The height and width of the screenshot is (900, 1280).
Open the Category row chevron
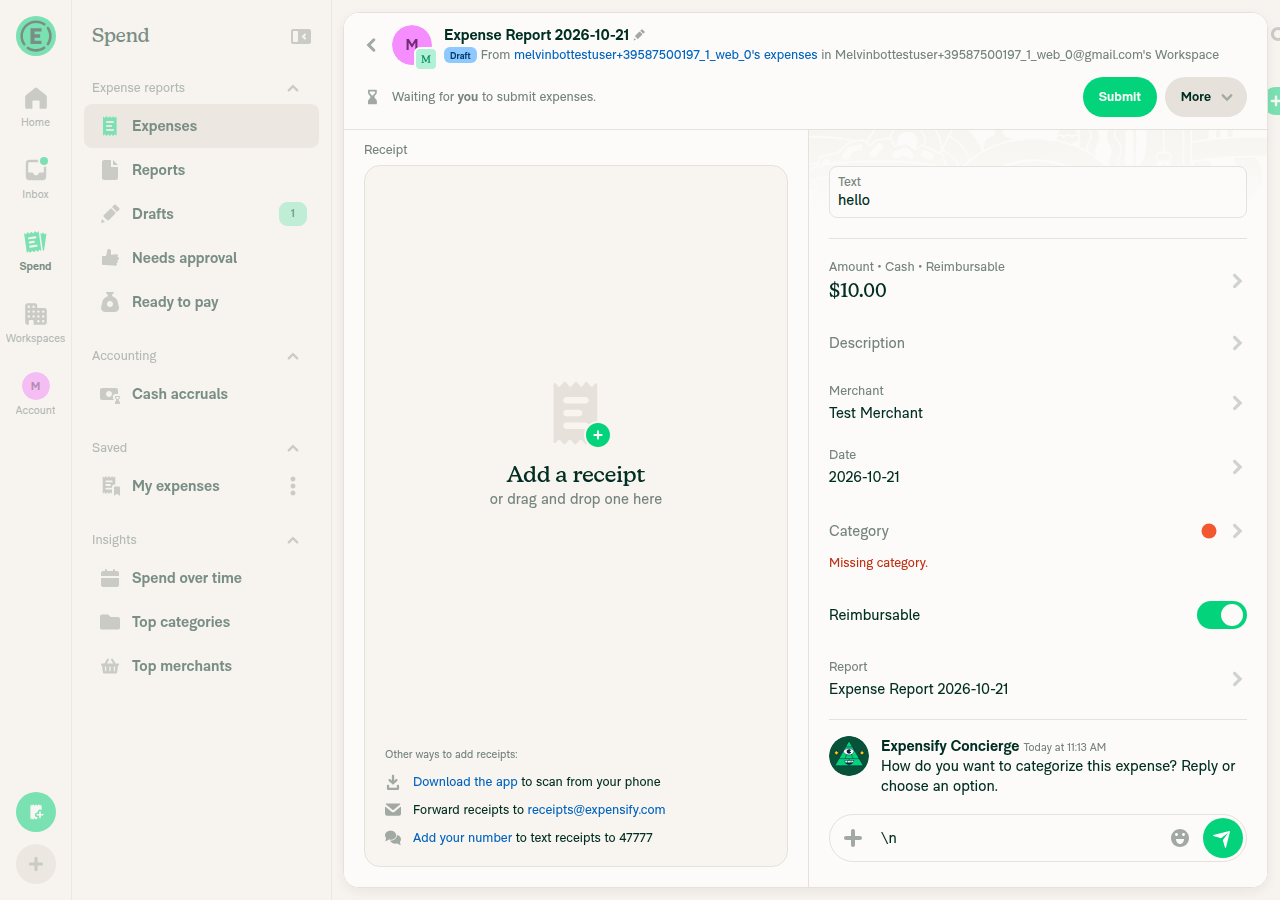tap(1237, 531)
